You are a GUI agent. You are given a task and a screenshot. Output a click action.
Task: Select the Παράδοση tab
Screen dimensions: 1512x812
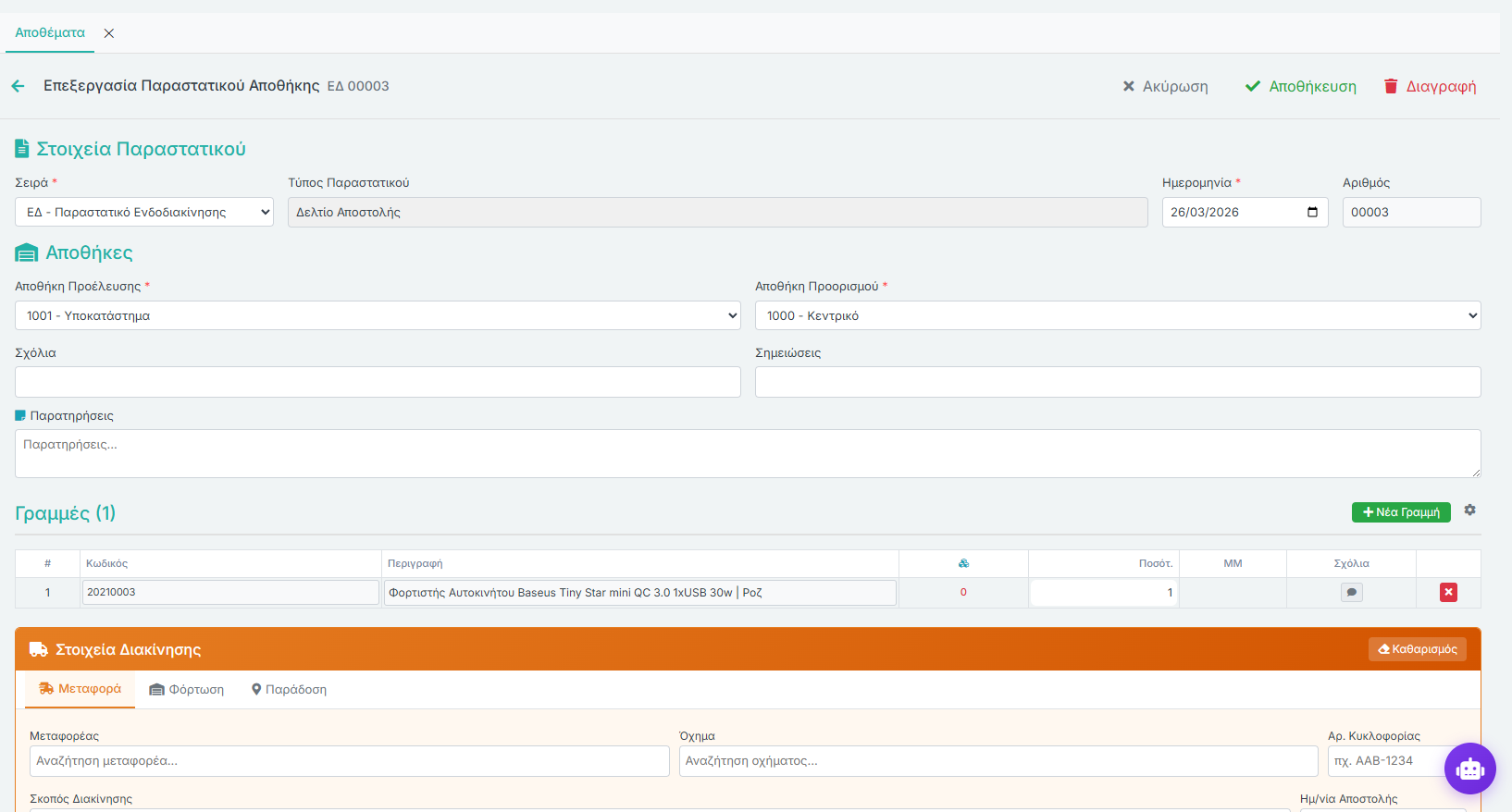click(290, 690)
